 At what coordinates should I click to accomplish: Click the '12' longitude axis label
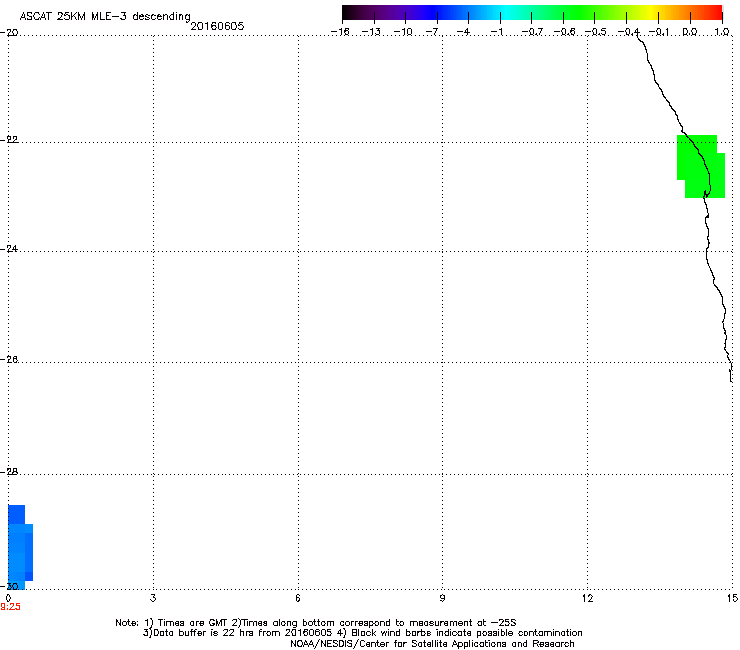(x=587, y=598)
